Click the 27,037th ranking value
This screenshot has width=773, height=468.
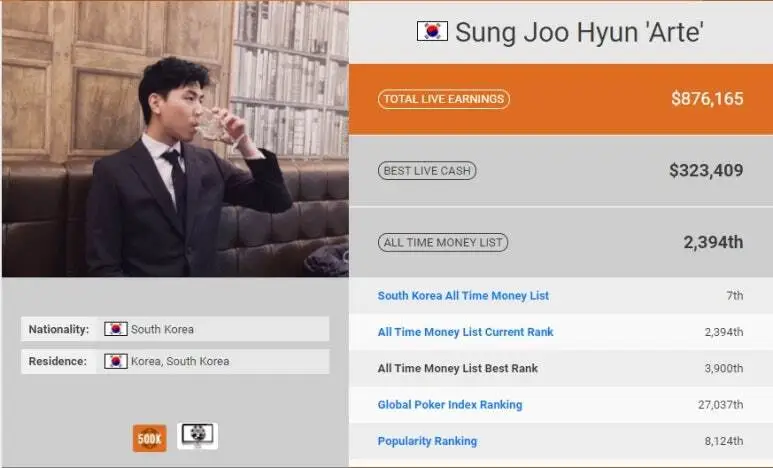(x=720, y=405)
